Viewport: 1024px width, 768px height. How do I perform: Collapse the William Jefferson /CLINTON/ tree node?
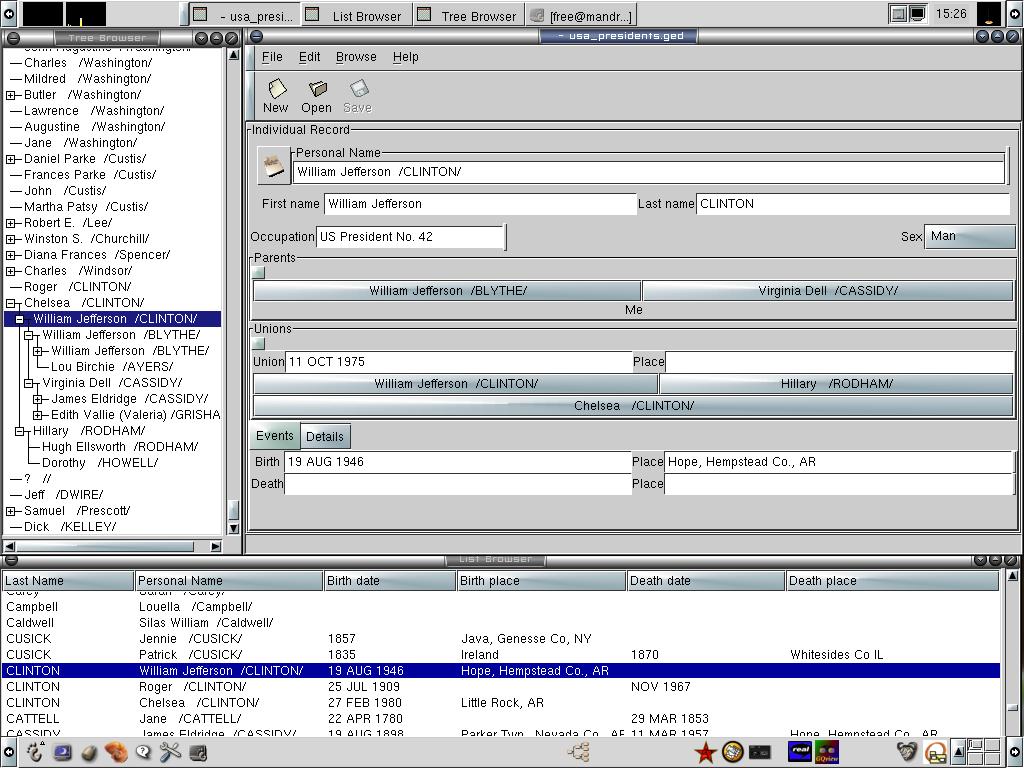20,319
